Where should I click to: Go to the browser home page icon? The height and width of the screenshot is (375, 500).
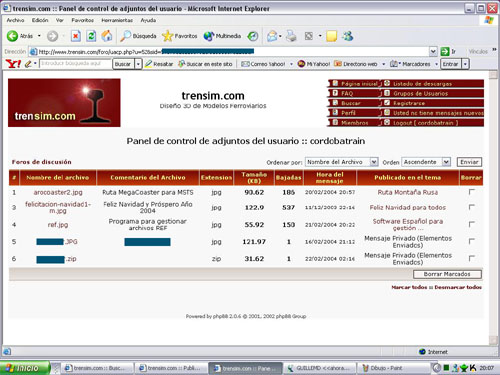(107, 36)
